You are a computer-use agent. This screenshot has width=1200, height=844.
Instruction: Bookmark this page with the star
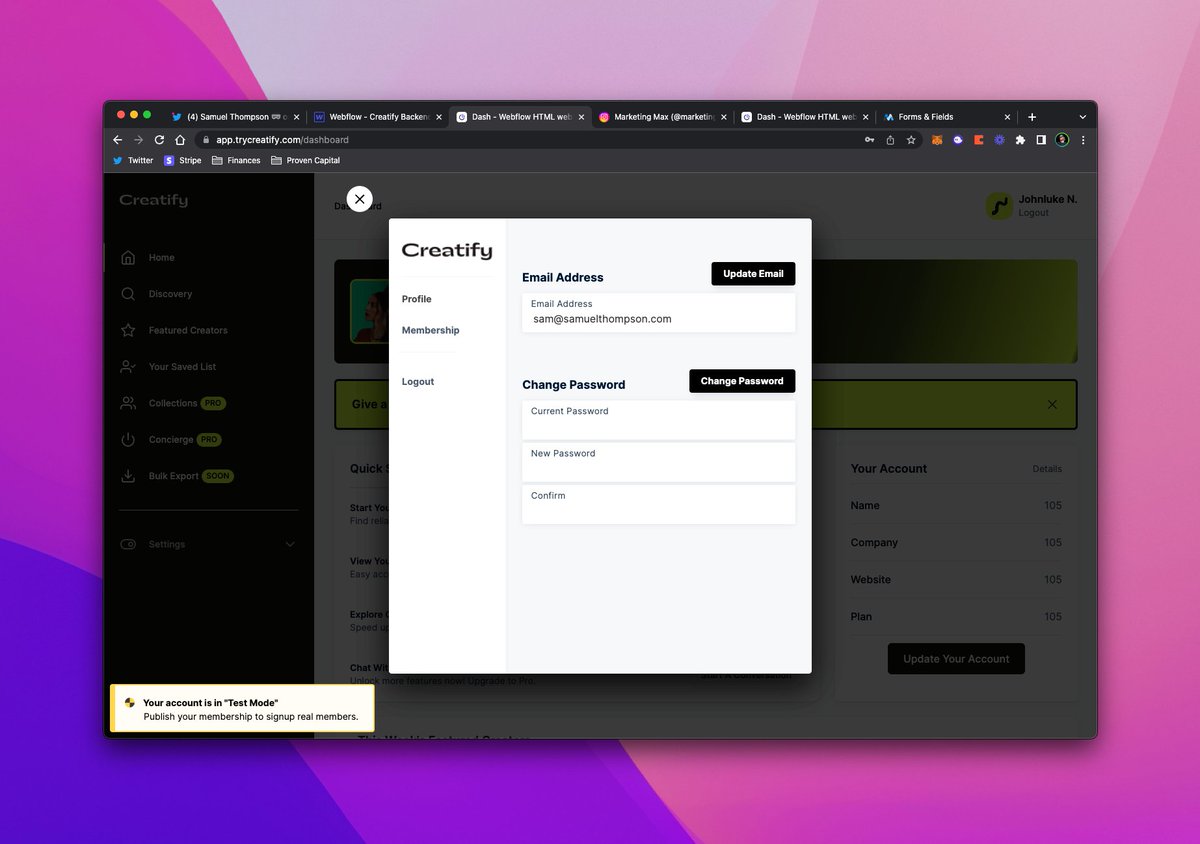911,140
